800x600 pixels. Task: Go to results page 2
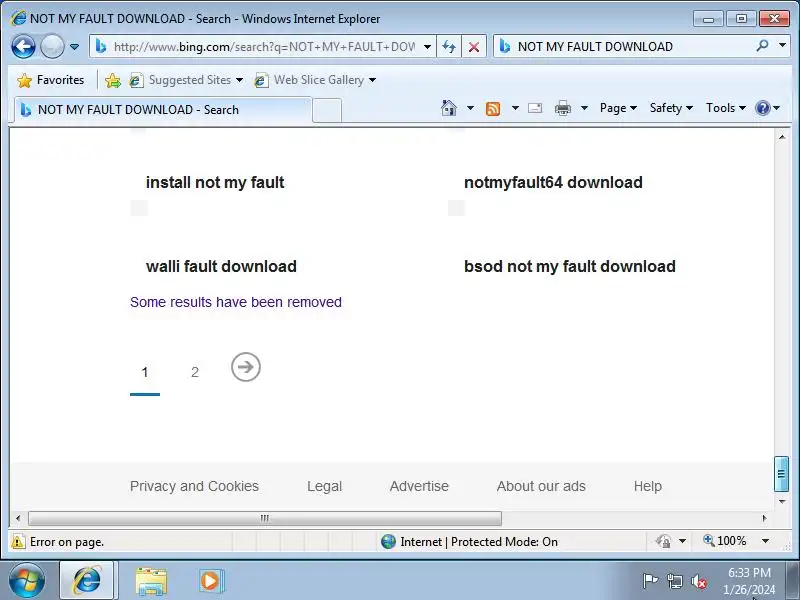click(x=195, y=372)
